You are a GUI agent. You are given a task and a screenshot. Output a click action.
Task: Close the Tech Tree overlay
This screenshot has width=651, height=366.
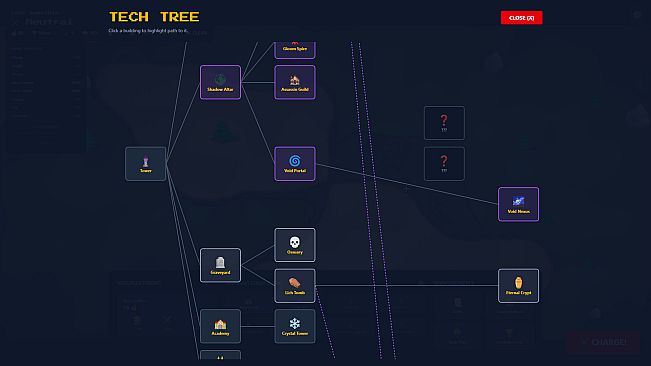[521, 17]
